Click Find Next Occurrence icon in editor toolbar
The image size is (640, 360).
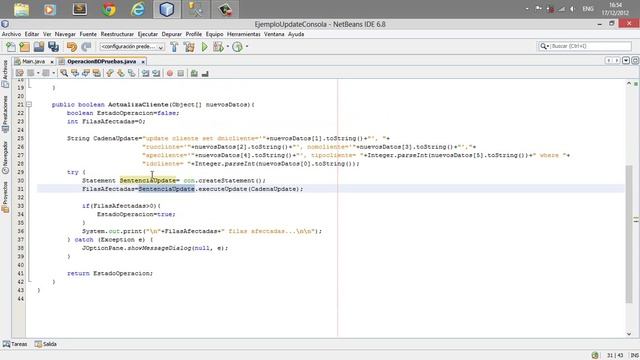click(x=86, y=73)
